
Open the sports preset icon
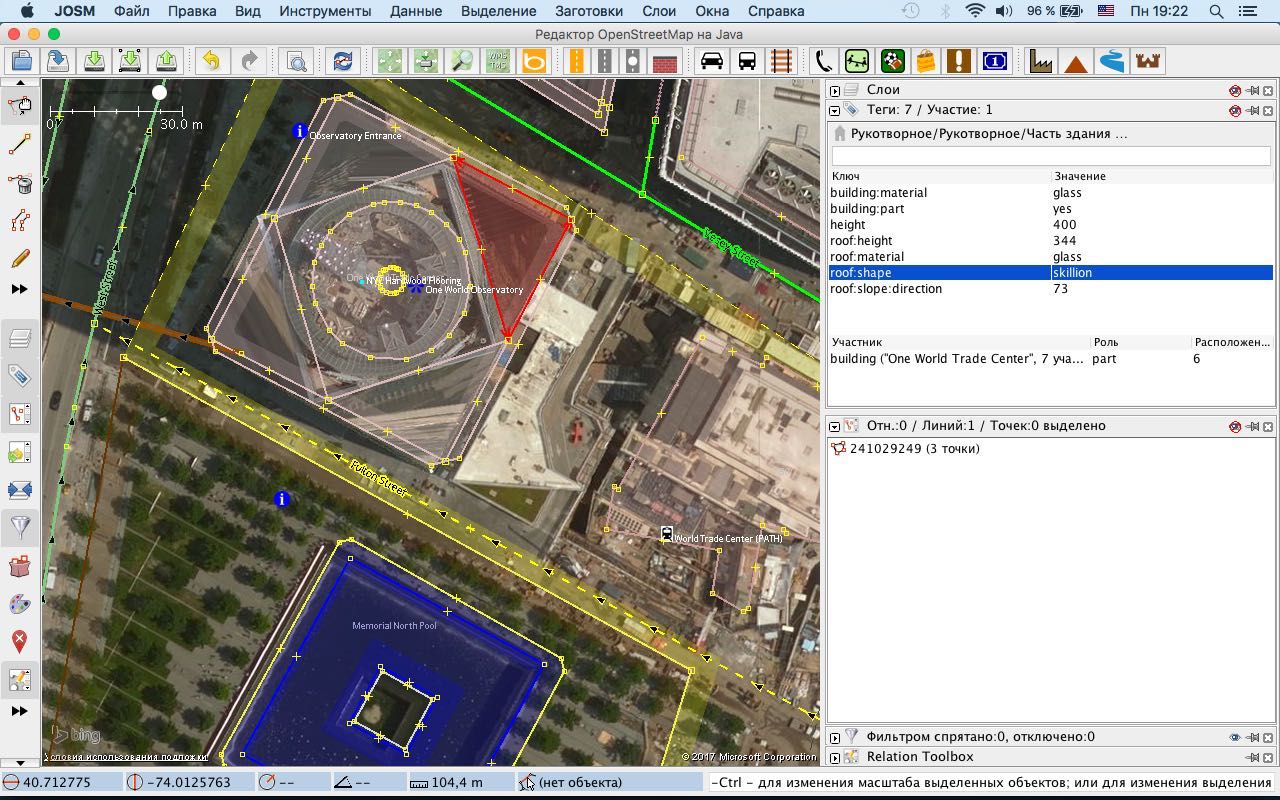892,61
